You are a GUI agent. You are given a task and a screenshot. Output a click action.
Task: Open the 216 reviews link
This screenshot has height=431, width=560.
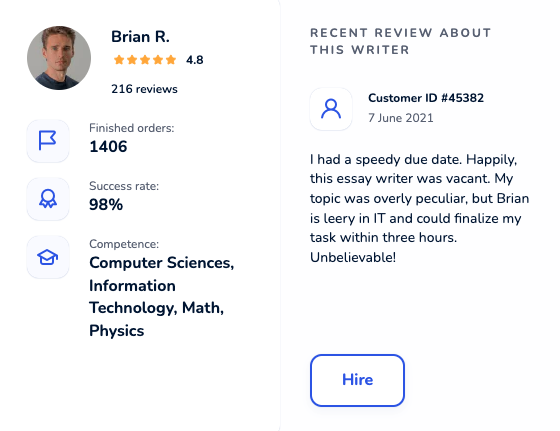144,89
